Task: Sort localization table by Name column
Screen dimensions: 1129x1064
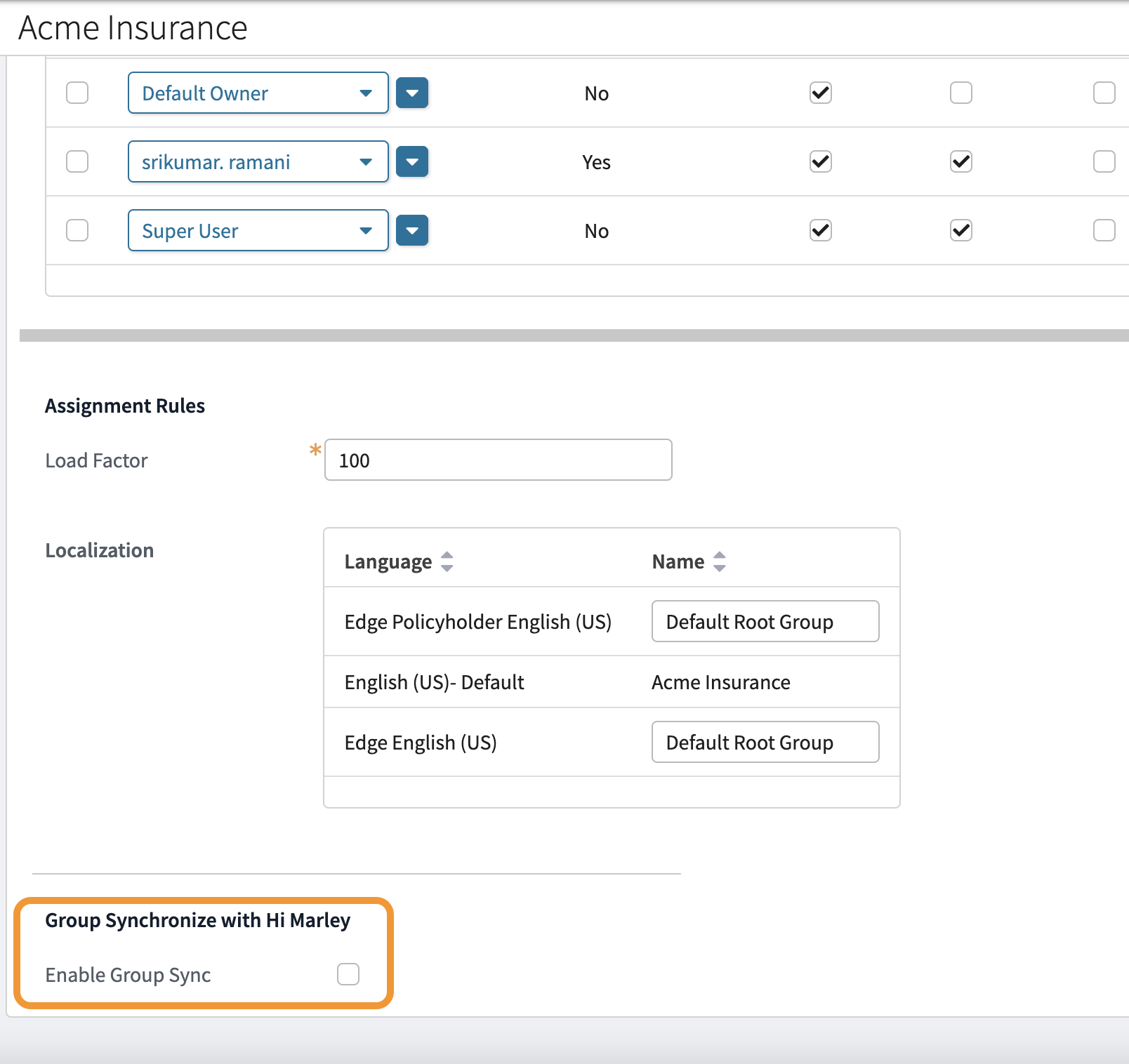Action: [x=719, y=561]
